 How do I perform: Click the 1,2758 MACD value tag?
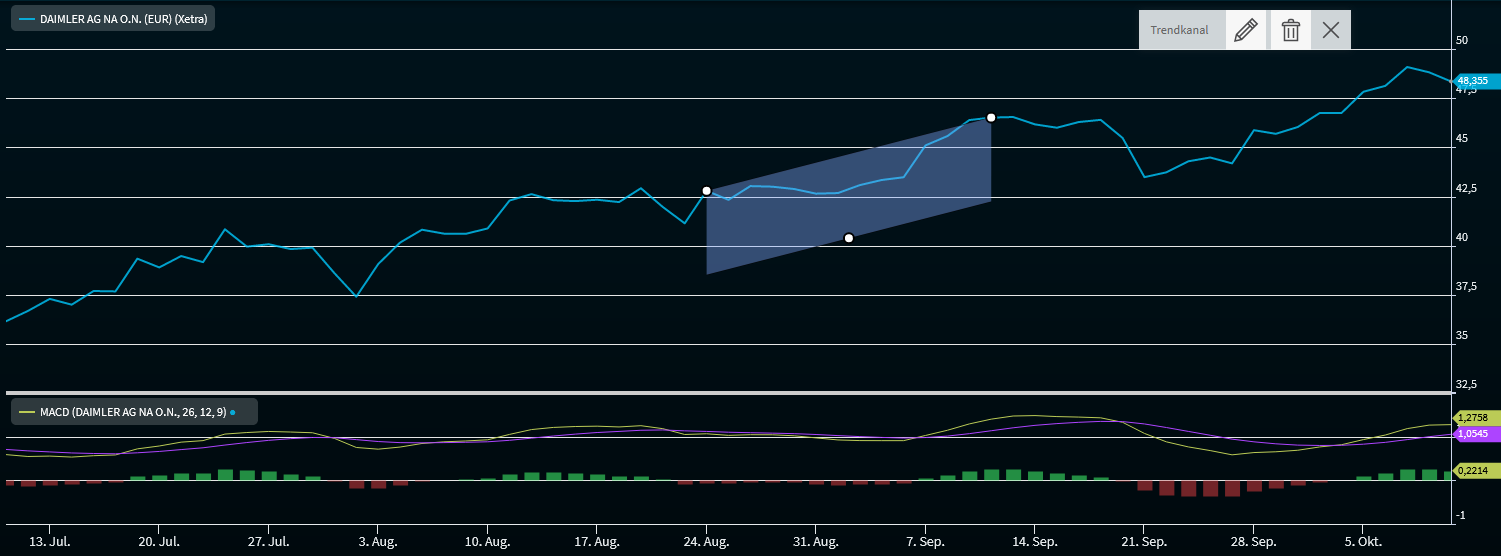[x=1472, y=417]
